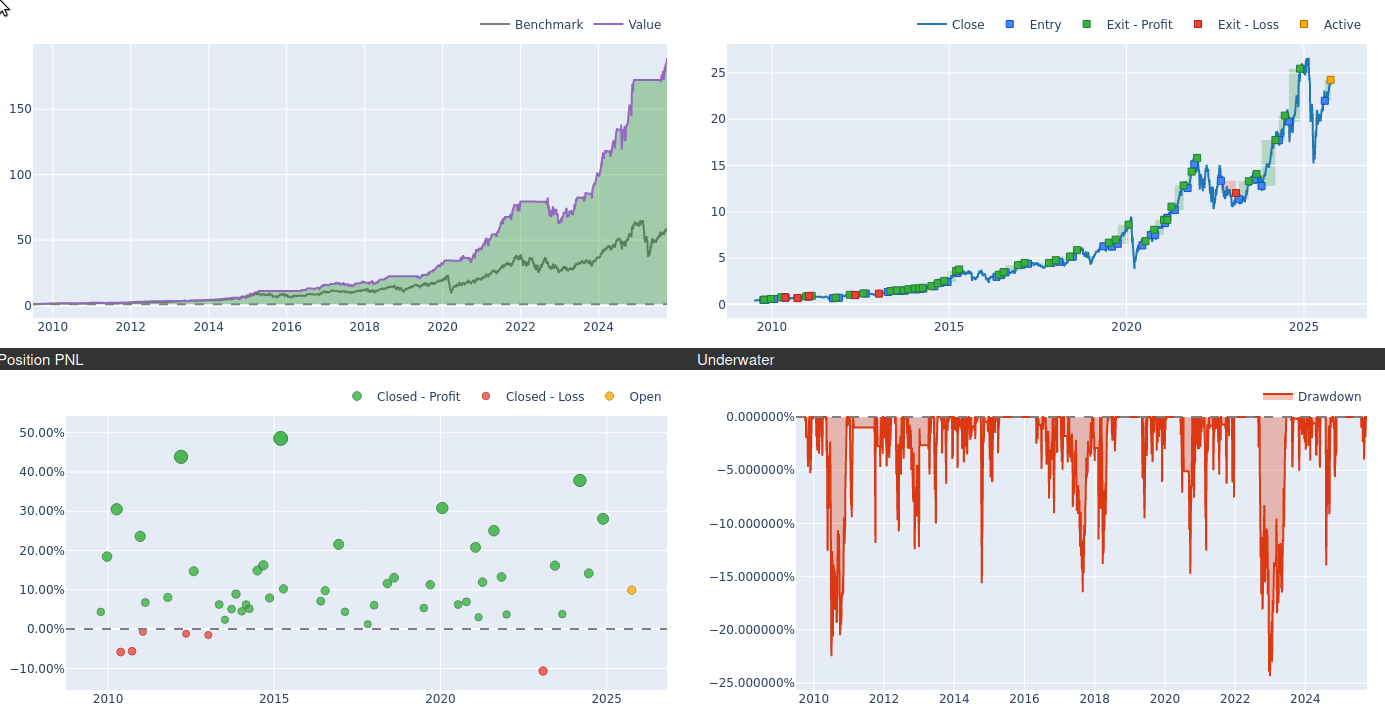Viewport: 1385px width, 718px height.
Task: Select the orange open-position bubble in Position PNL
Action: [x=632, y=590]
